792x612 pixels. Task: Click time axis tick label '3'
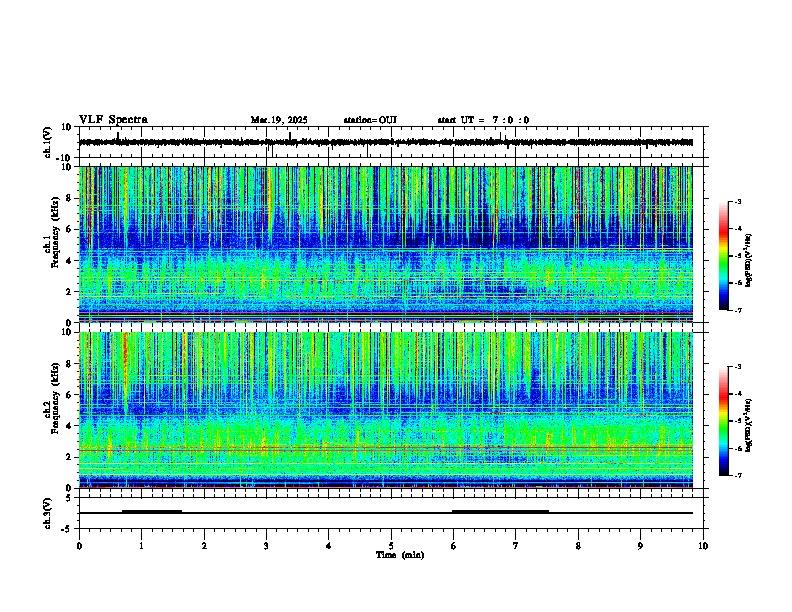[x=266, y=546]
